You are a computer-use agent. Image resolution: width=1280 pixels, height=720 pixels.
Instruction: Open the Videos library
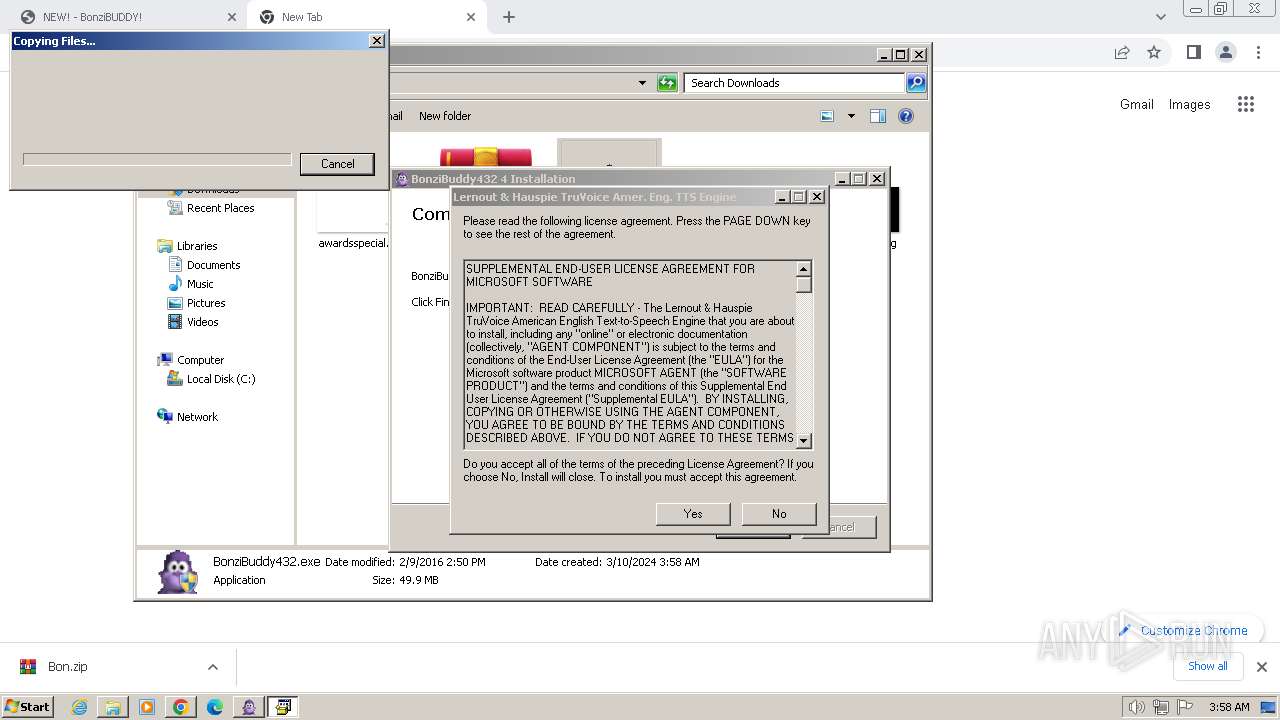coord(202,322)
